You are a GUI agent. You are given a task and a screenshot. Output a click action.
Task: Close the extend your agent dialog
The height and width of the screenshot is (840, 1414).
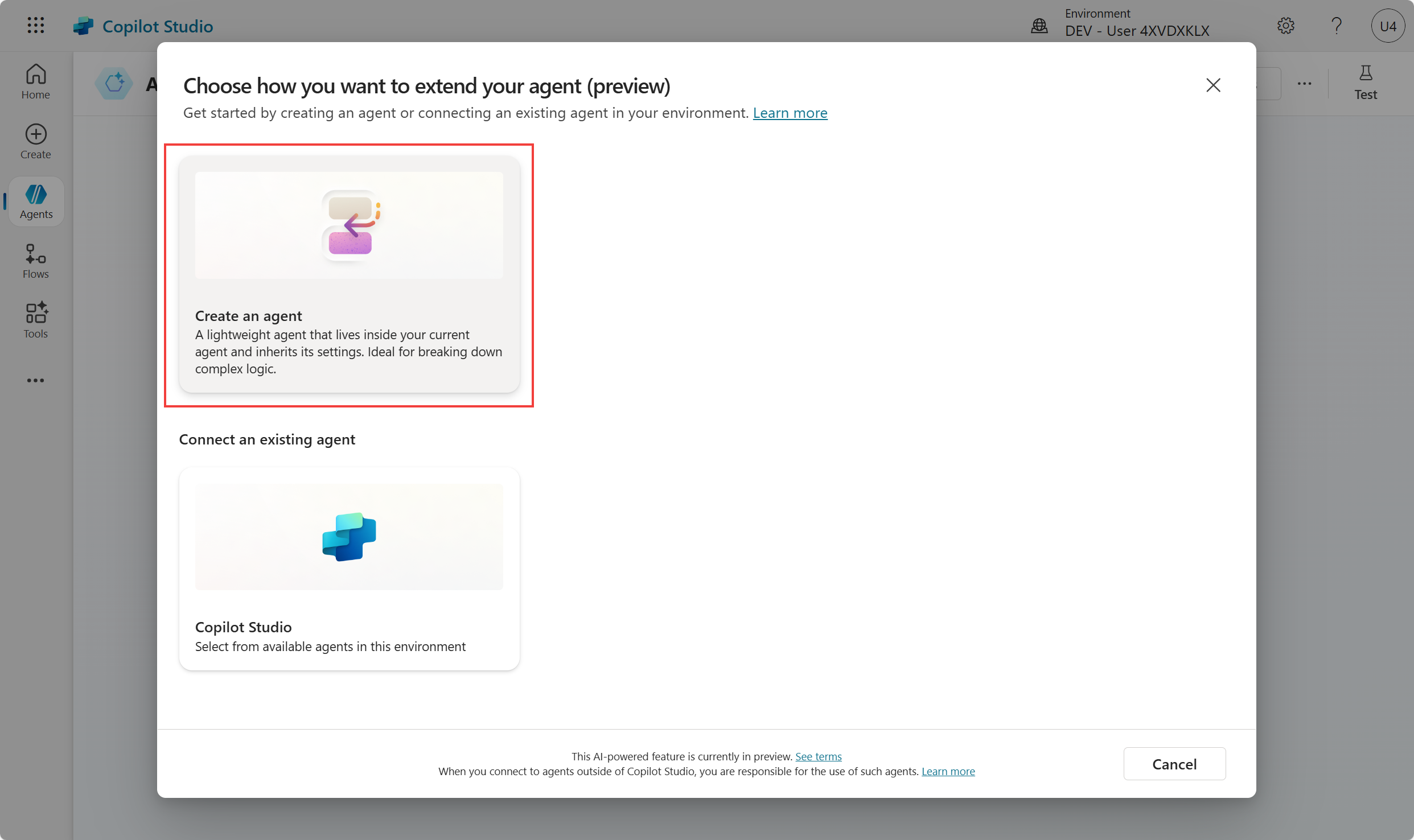[1213, 85]
